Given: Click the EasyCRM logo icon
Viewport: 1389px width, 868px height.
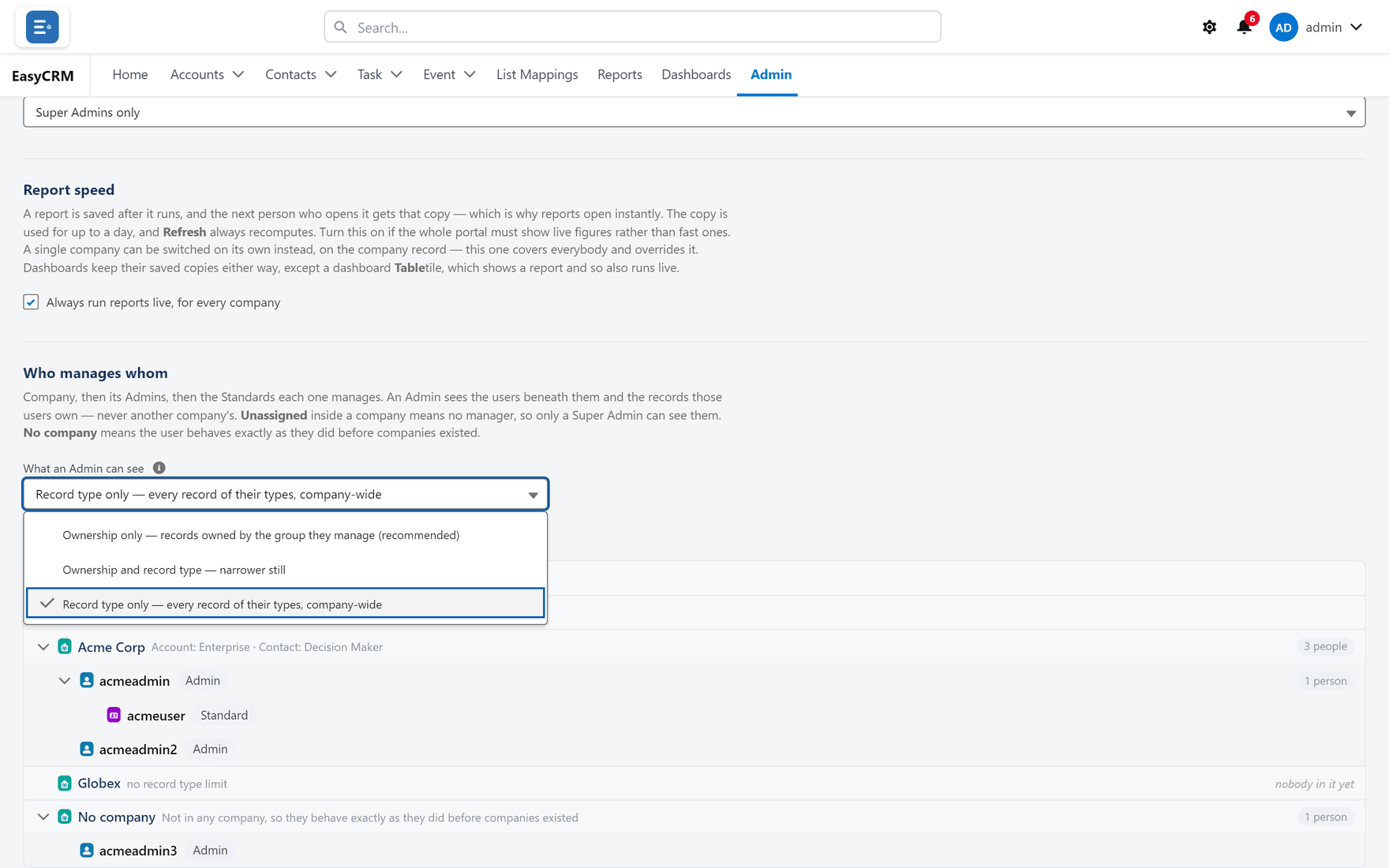Looking at the screenshot, I should [x=42, y=27].
